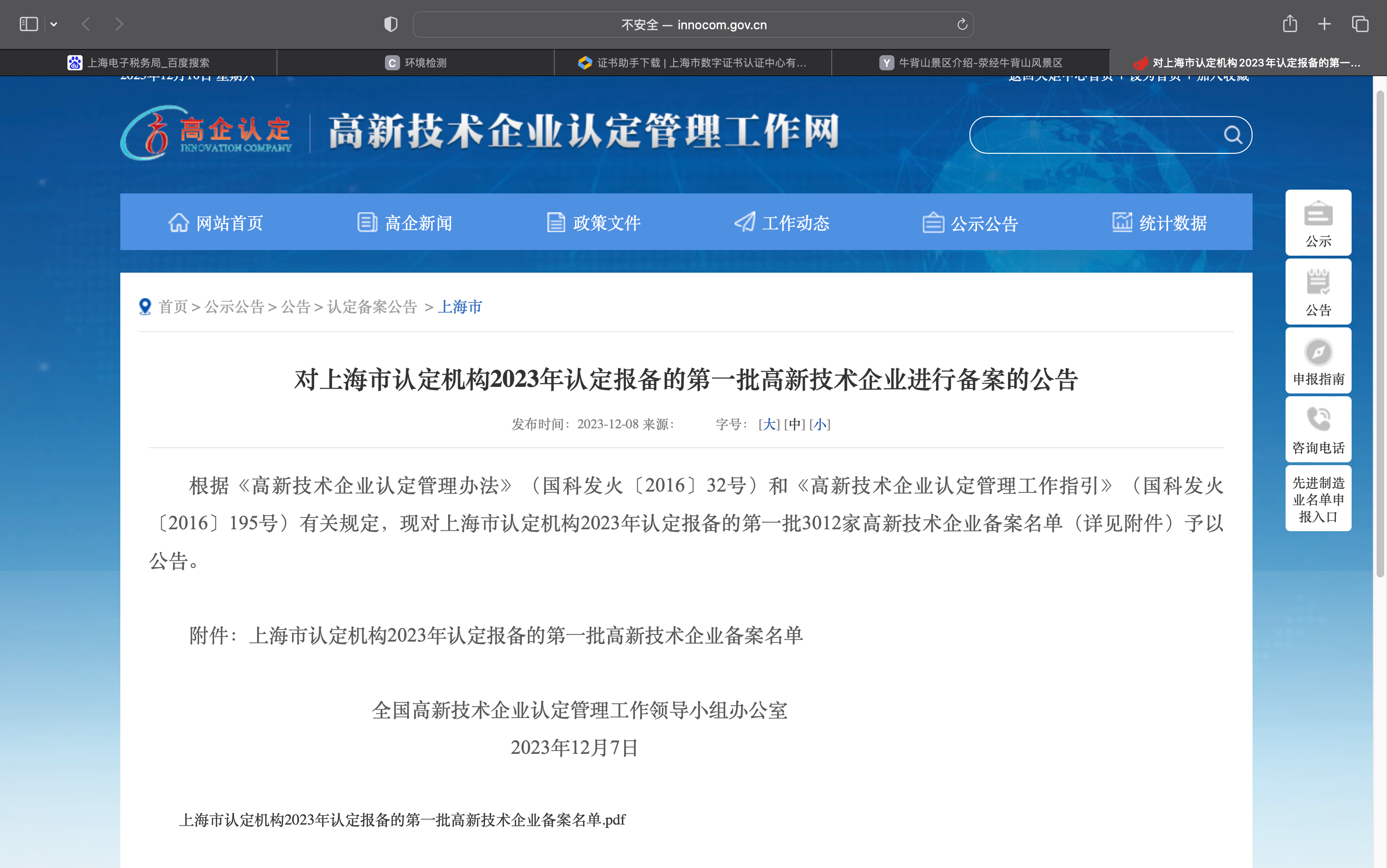This screenshot has height=868, width=1387.
Task: Switch to 环境检测 tab
Action: tap(416, 63)
